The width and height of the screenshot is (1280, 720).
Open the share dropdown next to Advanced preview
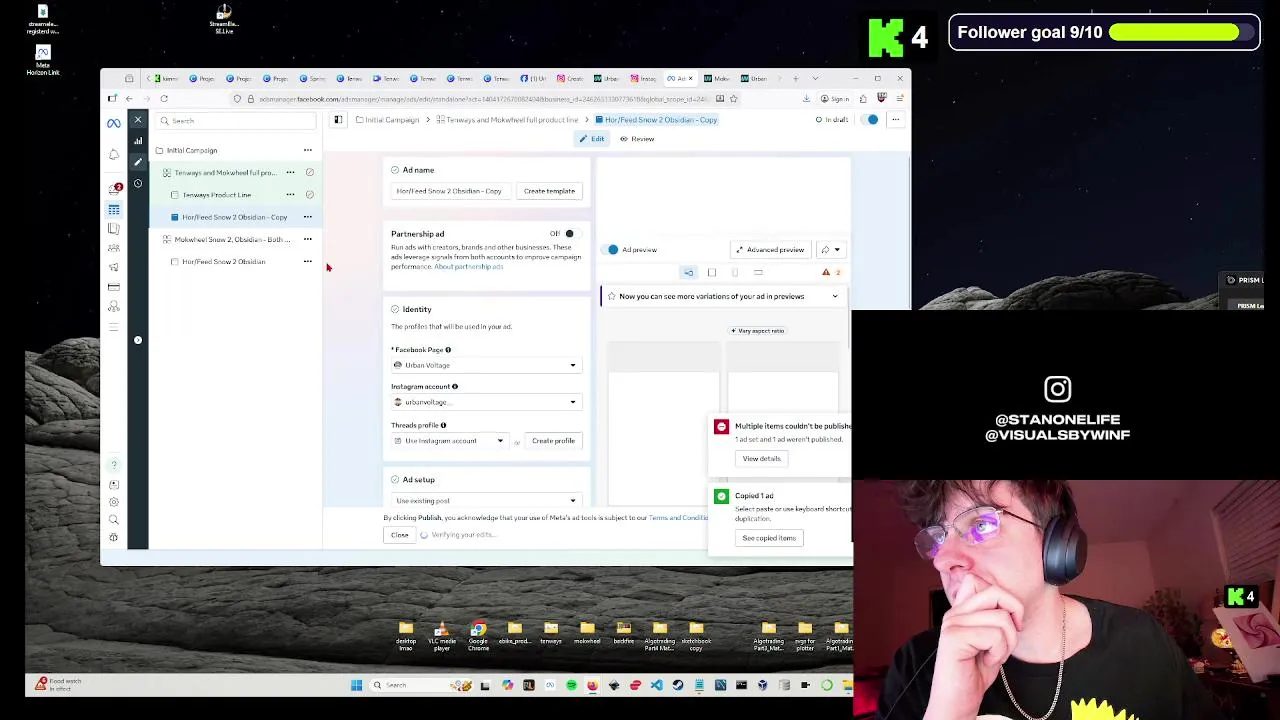[831, 250]
